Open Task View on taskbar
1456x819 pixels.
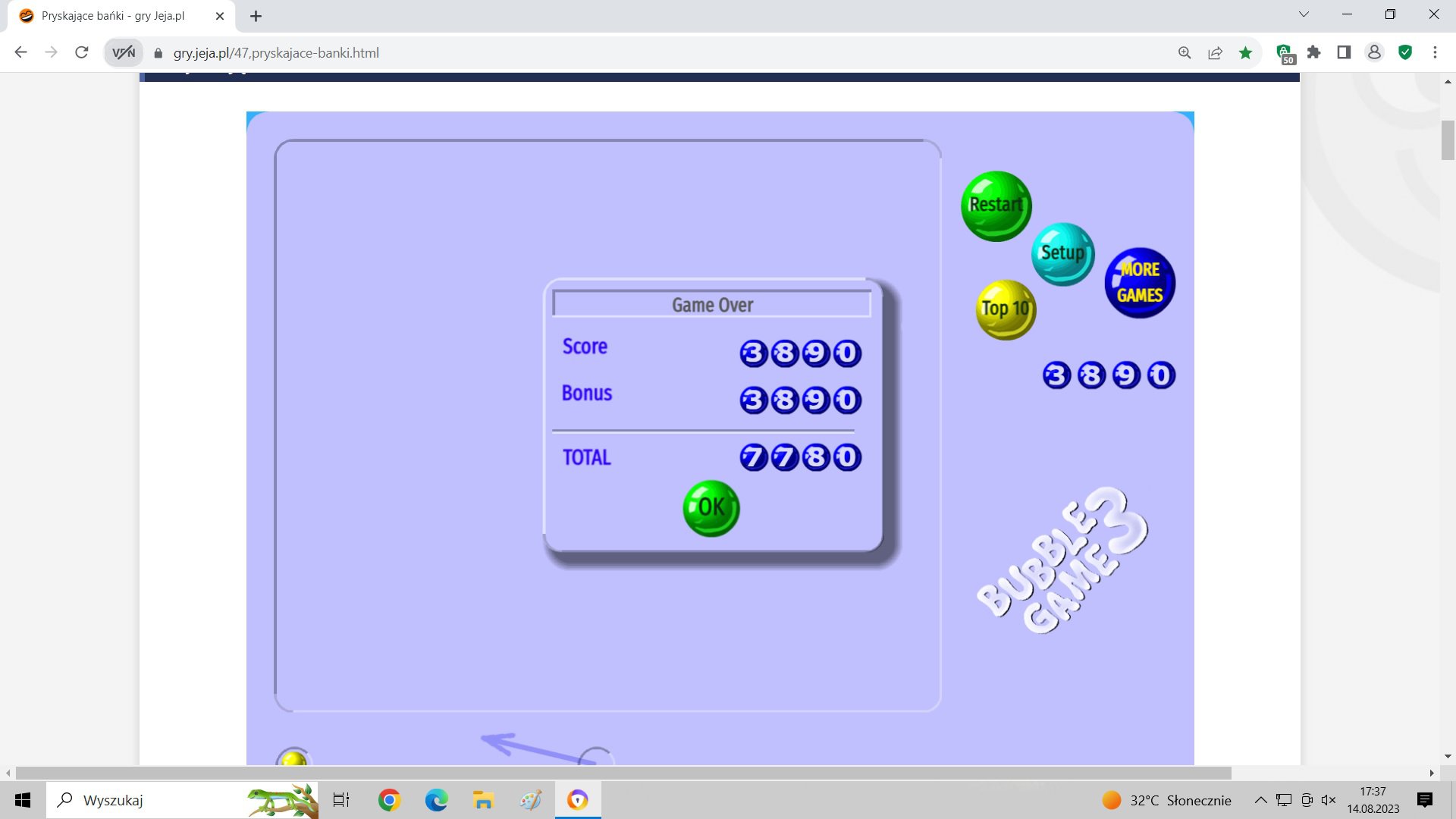tap(341, 800)
